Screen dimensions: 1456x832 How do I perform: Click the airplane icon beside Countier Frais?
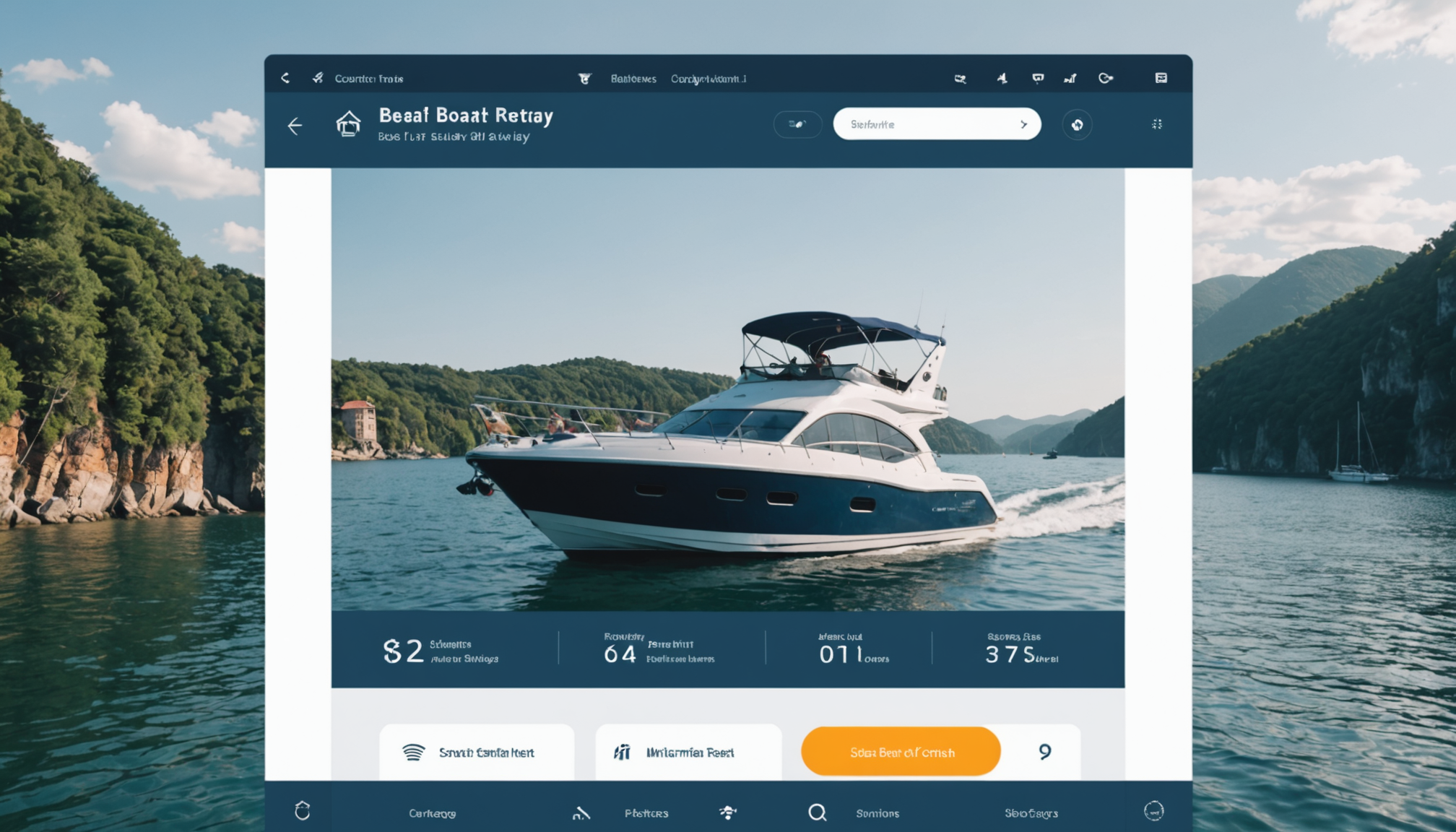[318, 77]
